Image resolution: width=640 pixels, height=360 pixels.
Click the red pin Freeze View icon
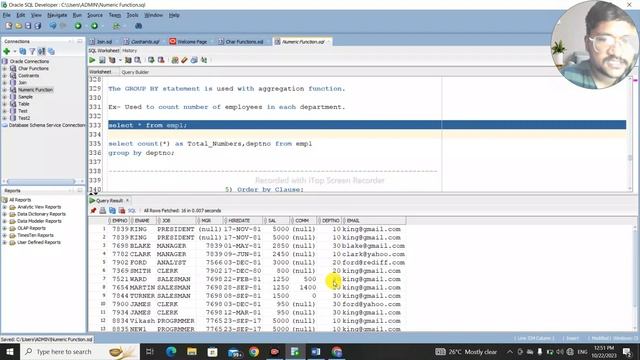pos(93,211)
